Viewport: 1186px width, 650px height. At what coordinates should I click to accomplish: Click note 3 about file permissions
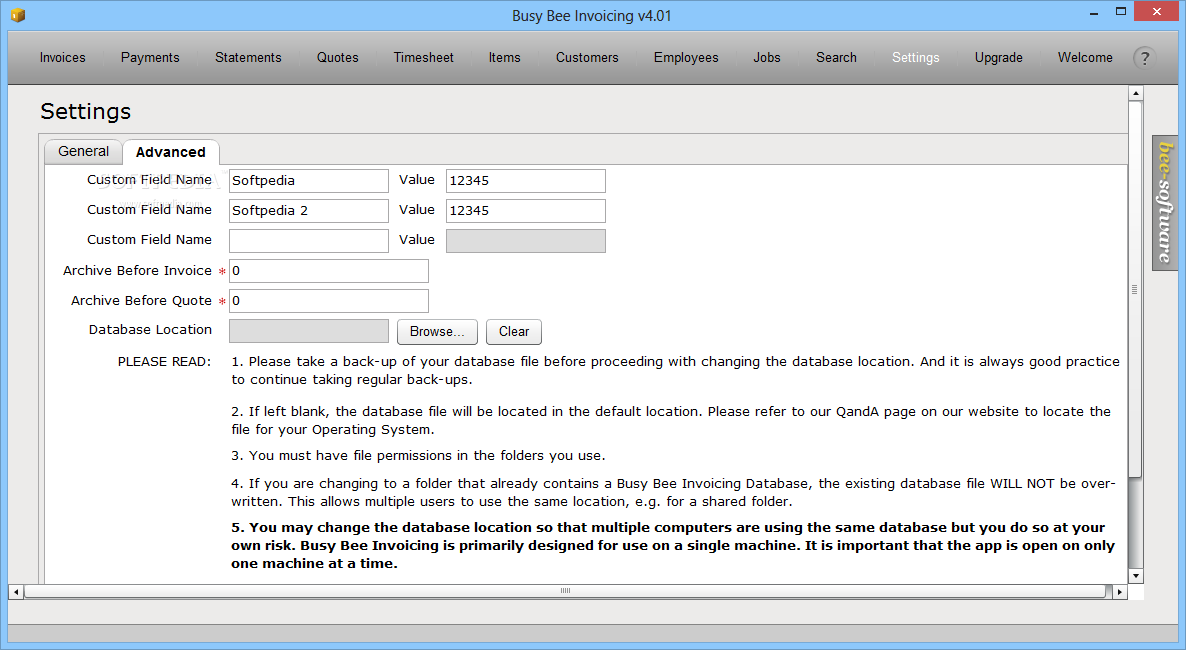pos(418,456)
